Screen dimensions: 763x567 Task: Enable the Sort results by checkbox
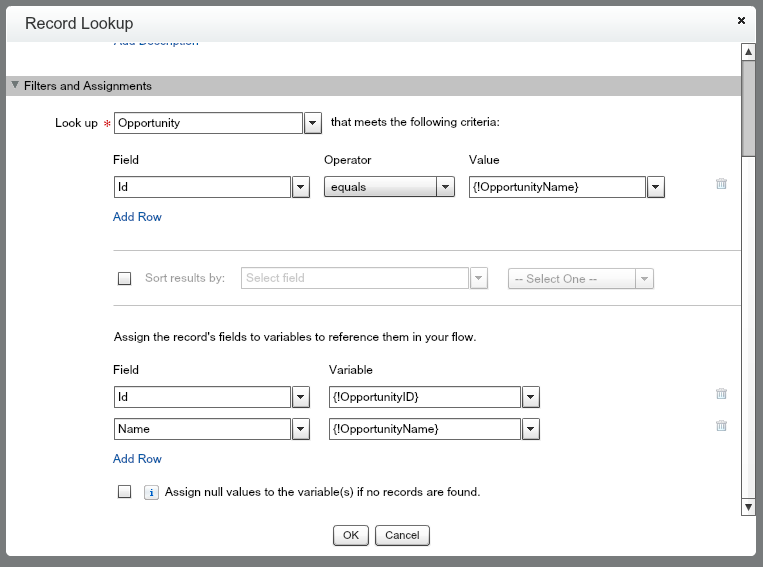click(125, 279)
